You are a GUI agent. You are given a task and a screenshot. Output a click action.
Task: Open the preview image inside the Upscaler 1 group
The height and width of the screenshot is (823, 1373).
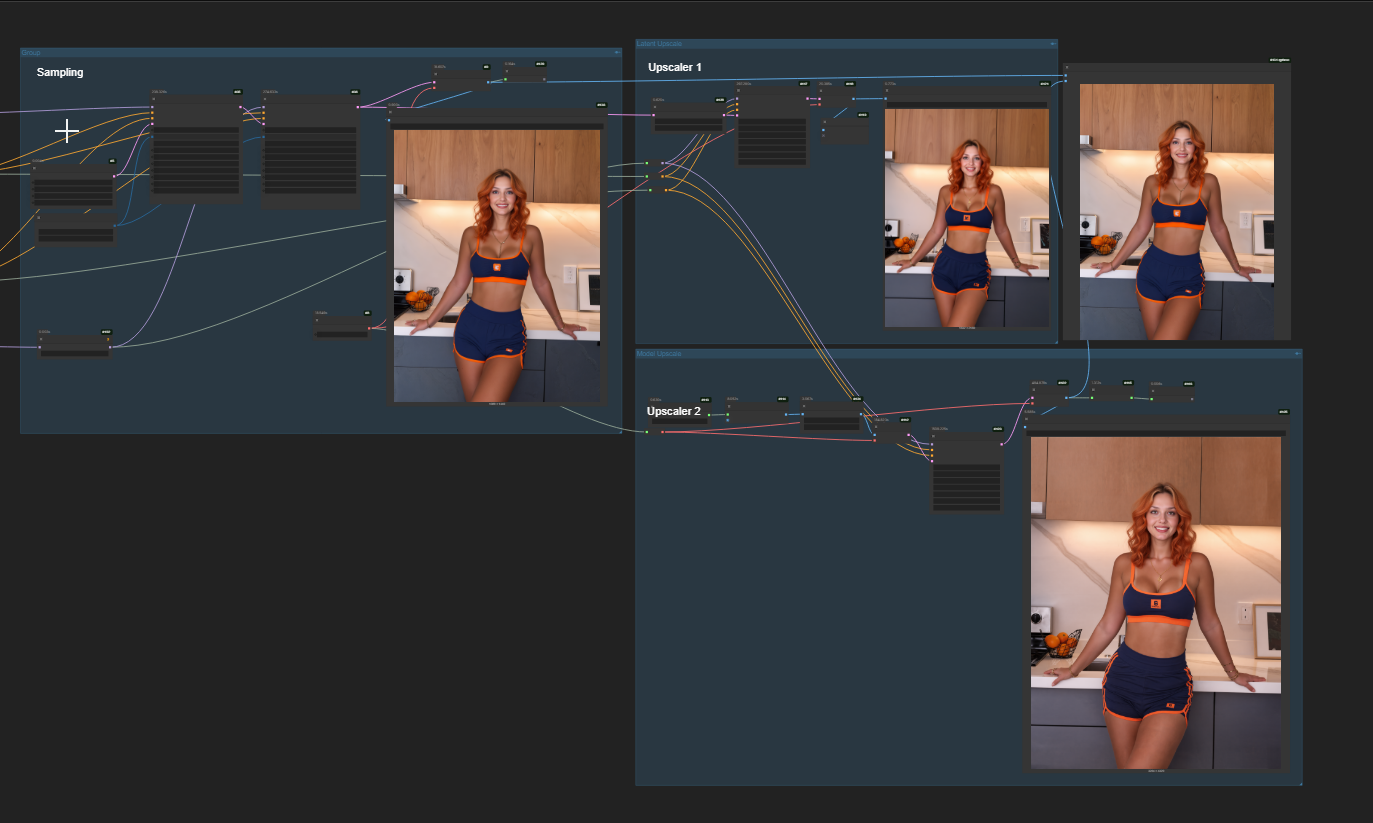pyautogui.click(x=967, y=218)
